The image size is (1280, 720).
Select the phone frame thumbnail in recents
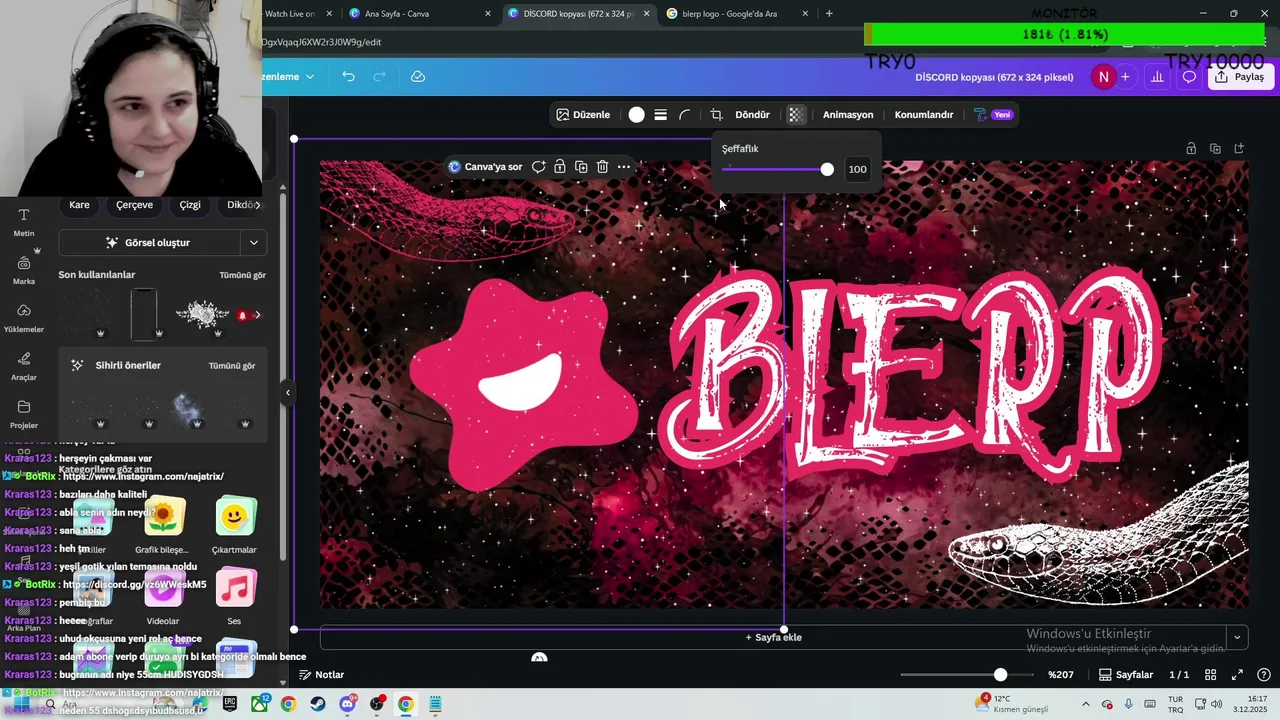pos(144,314)
